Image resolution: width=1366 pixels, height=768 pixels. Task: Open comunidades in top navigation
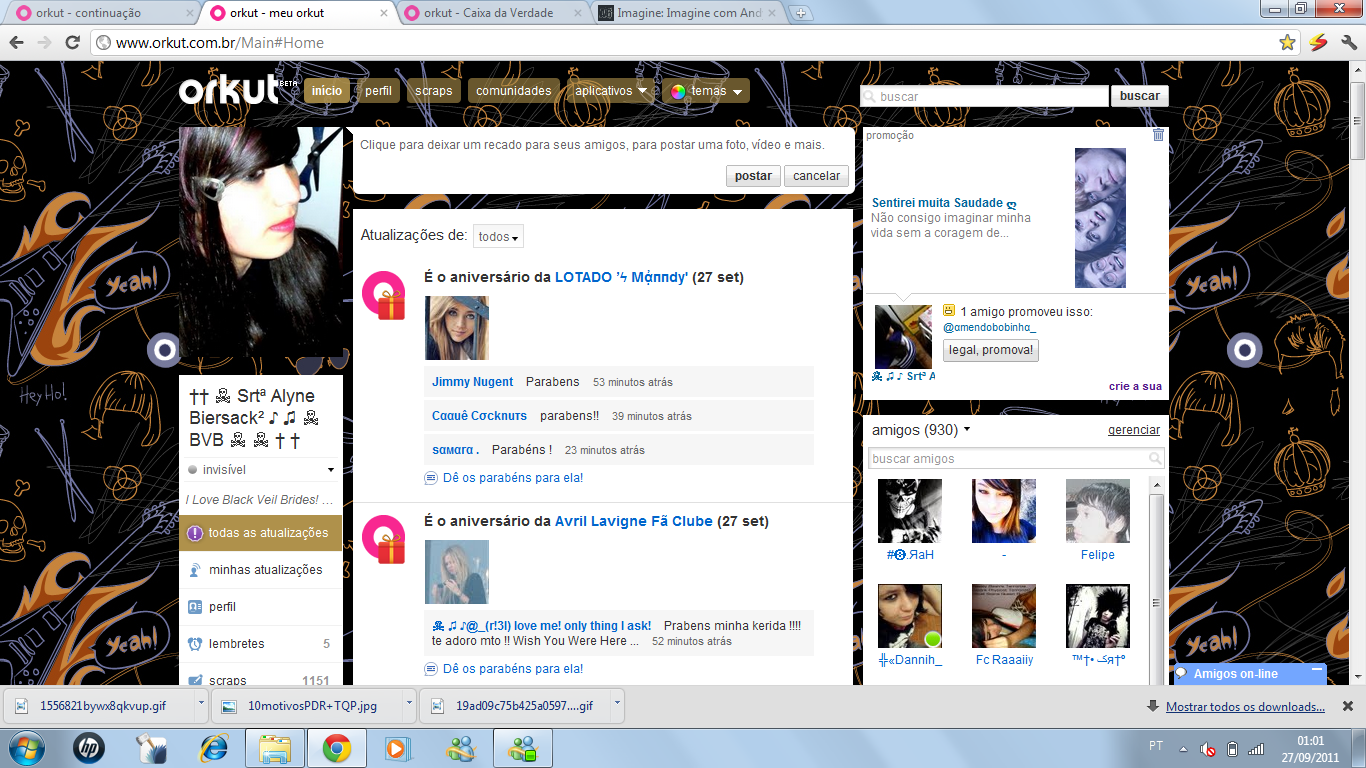click(513, 91)
